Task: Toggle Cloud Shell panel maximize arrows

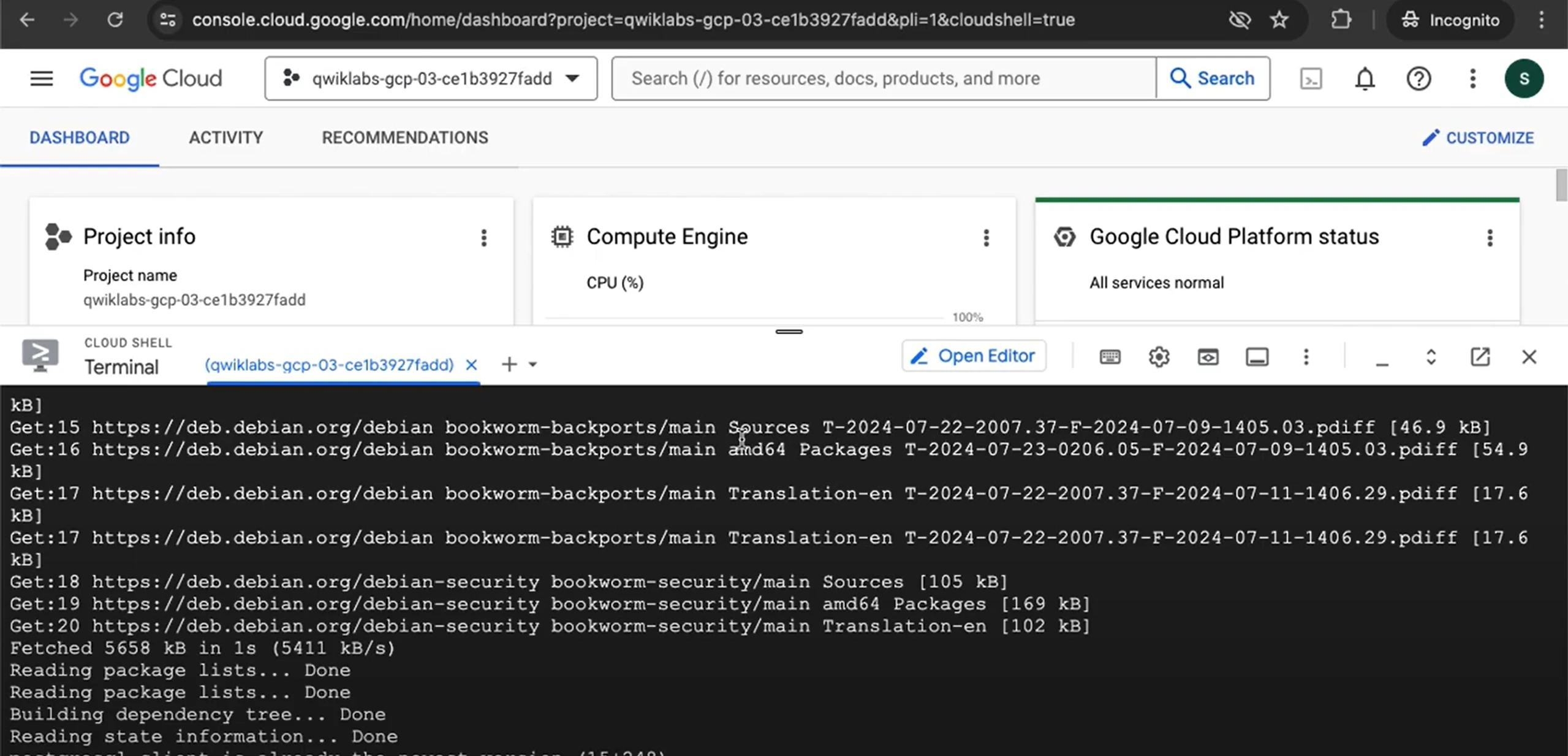Action: 1431,357
